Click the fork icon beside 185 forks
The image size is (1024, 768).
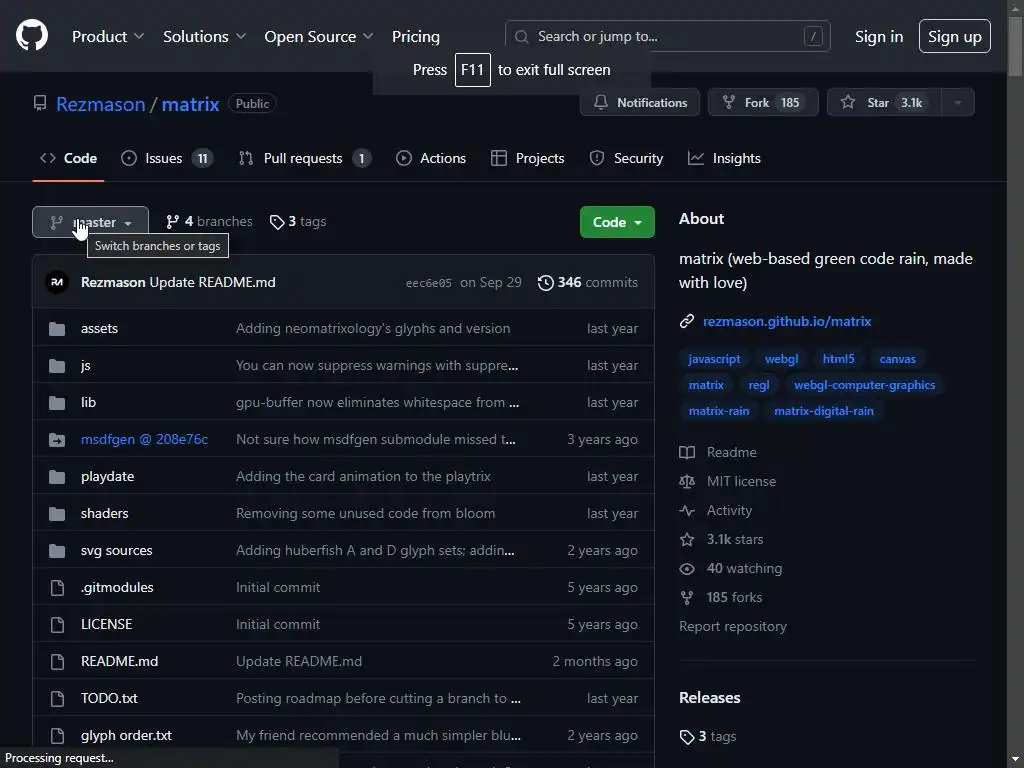(x=687, y=598)
